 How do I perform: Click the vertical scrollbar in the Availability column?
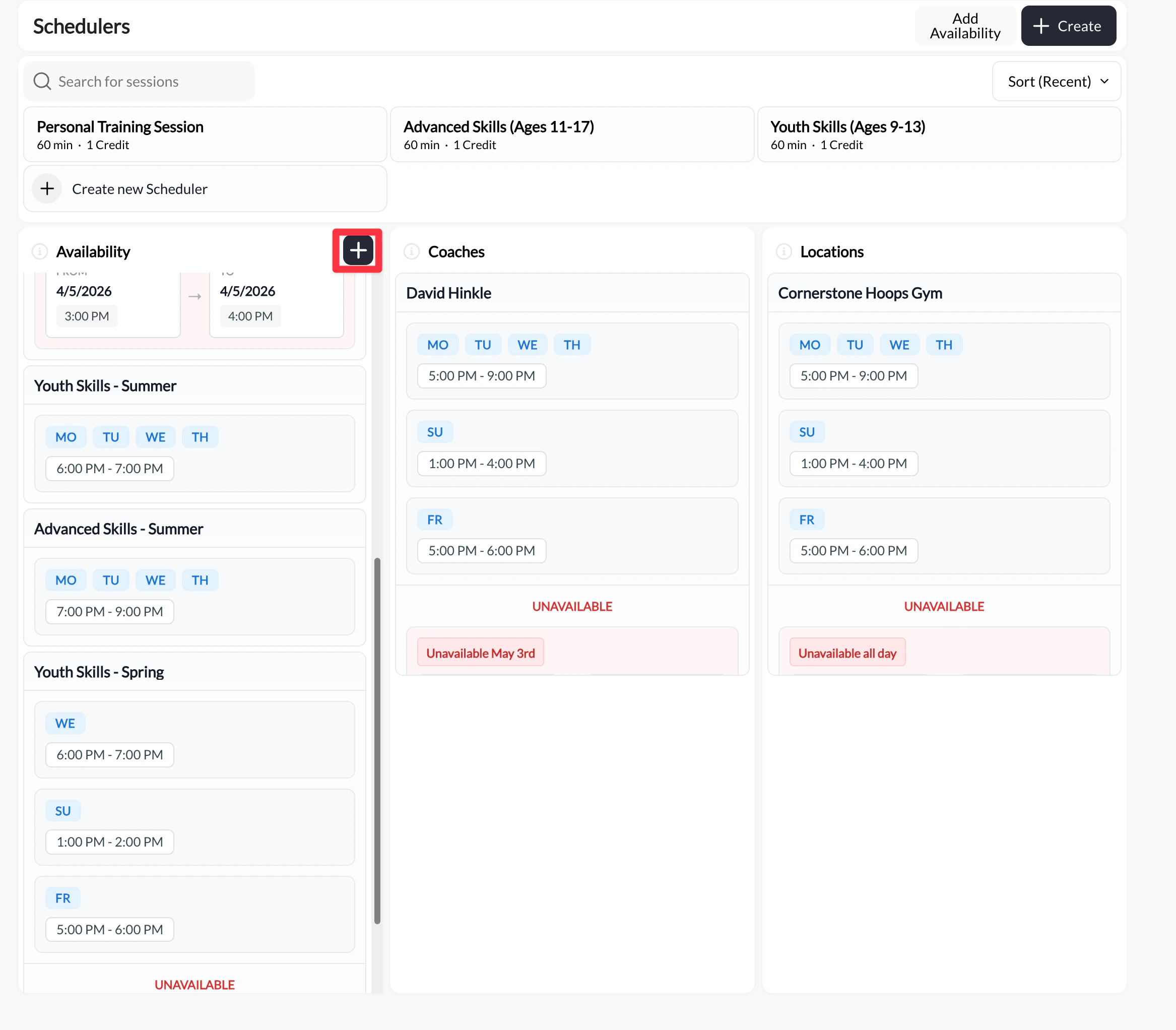click(x=377, y=741)
